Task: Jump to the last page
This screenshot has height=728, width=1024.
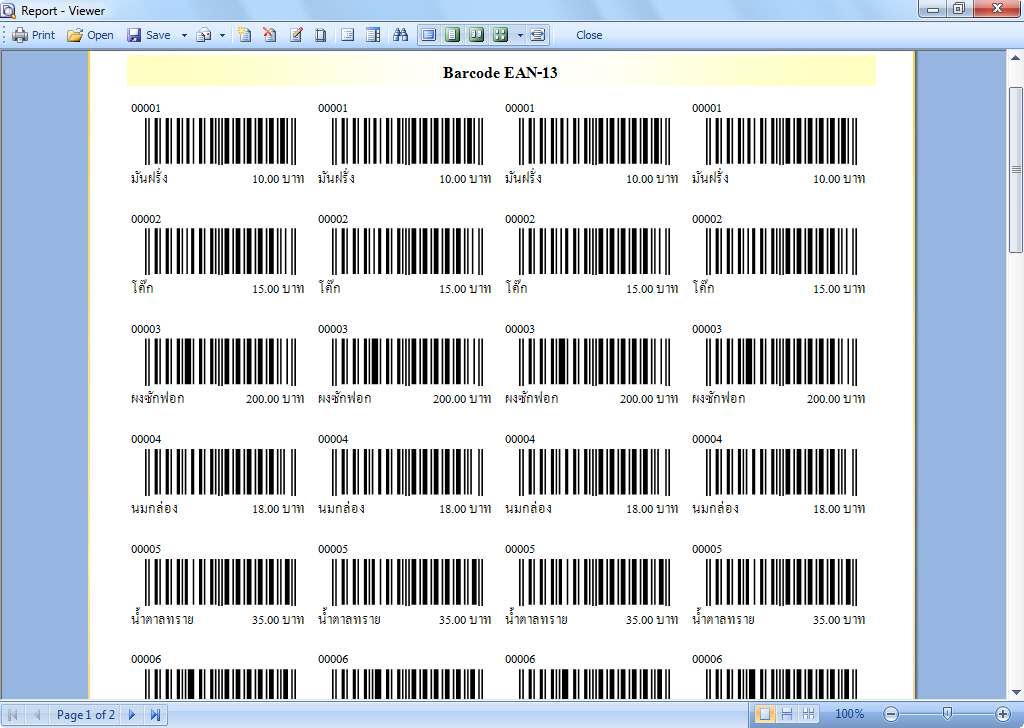Action: (155, 715)
